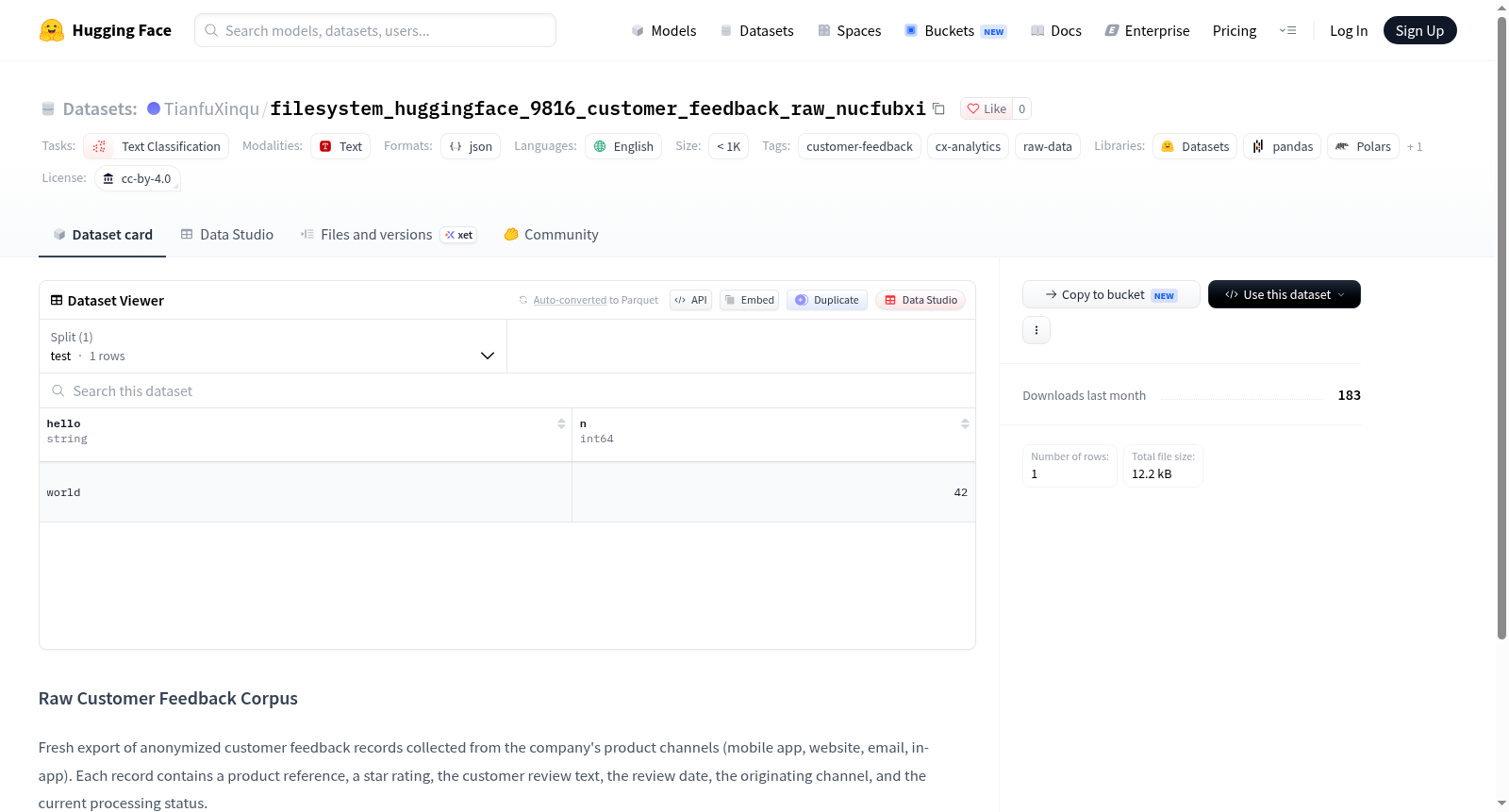
Task: Open Enterprise in top navigation
Action: pos(1147,30)
